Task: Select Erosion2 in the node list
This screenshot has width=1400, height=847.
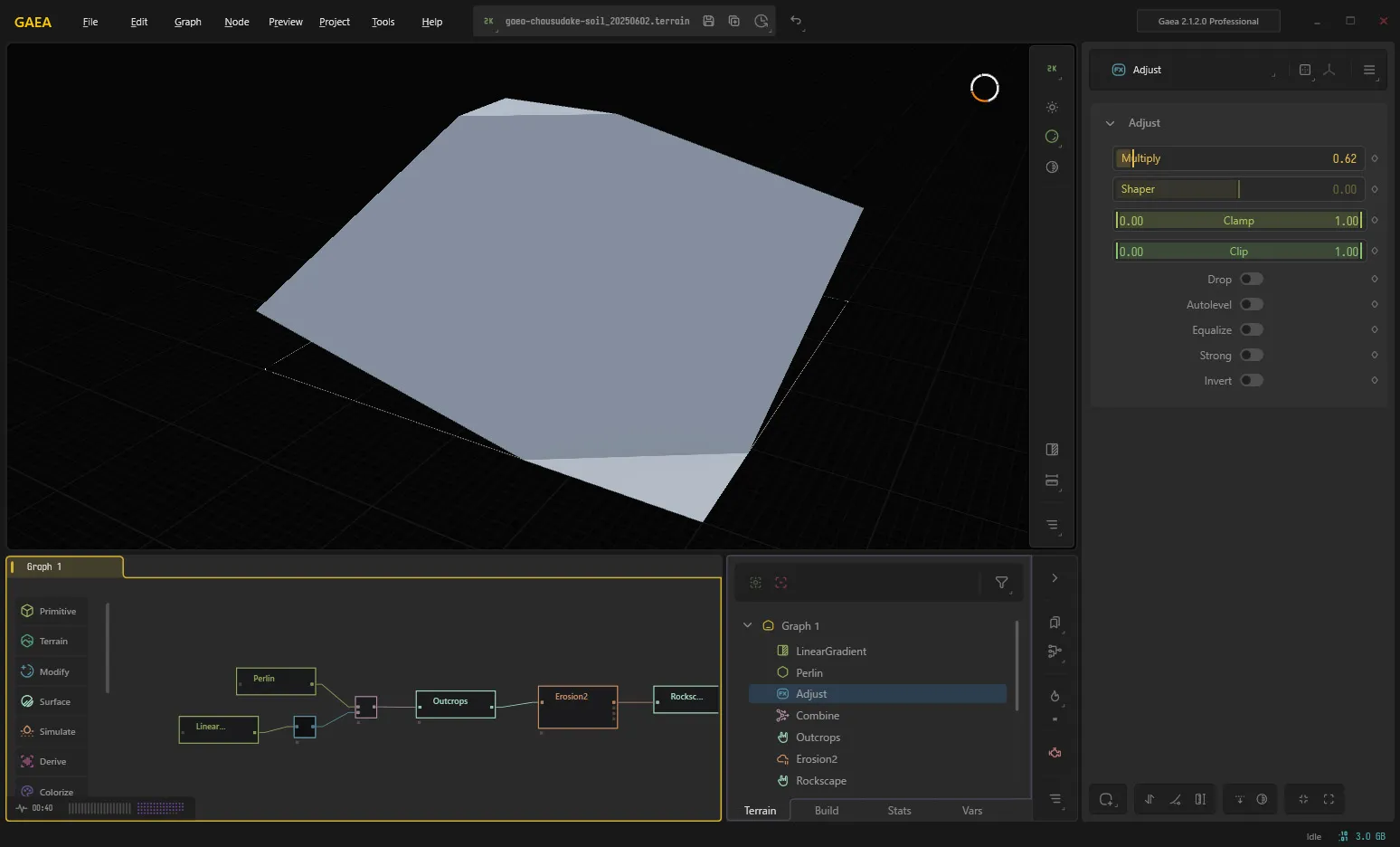Action: coord(816,759)
